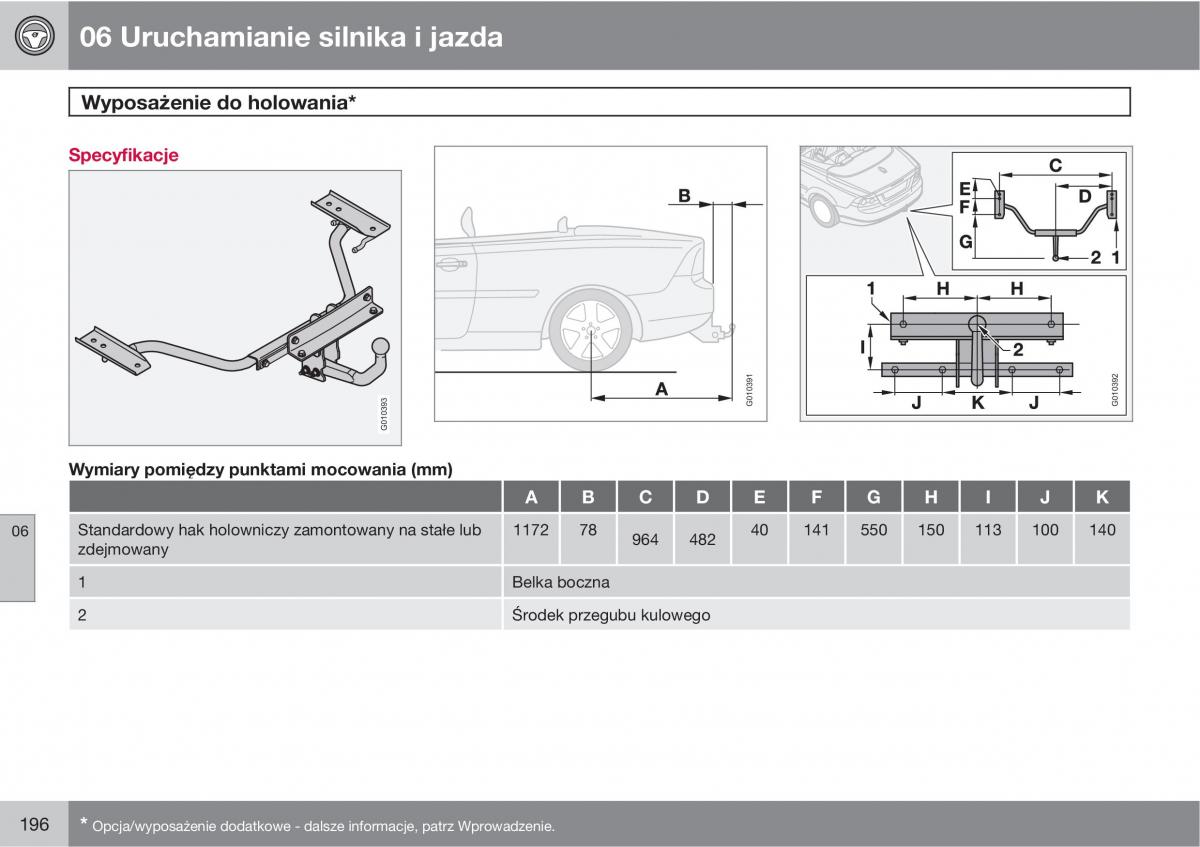Image resolution: width=1200 pixels, height=847 pixels.
Task: Click the value 1172 in the table
Action: (531, 530)
